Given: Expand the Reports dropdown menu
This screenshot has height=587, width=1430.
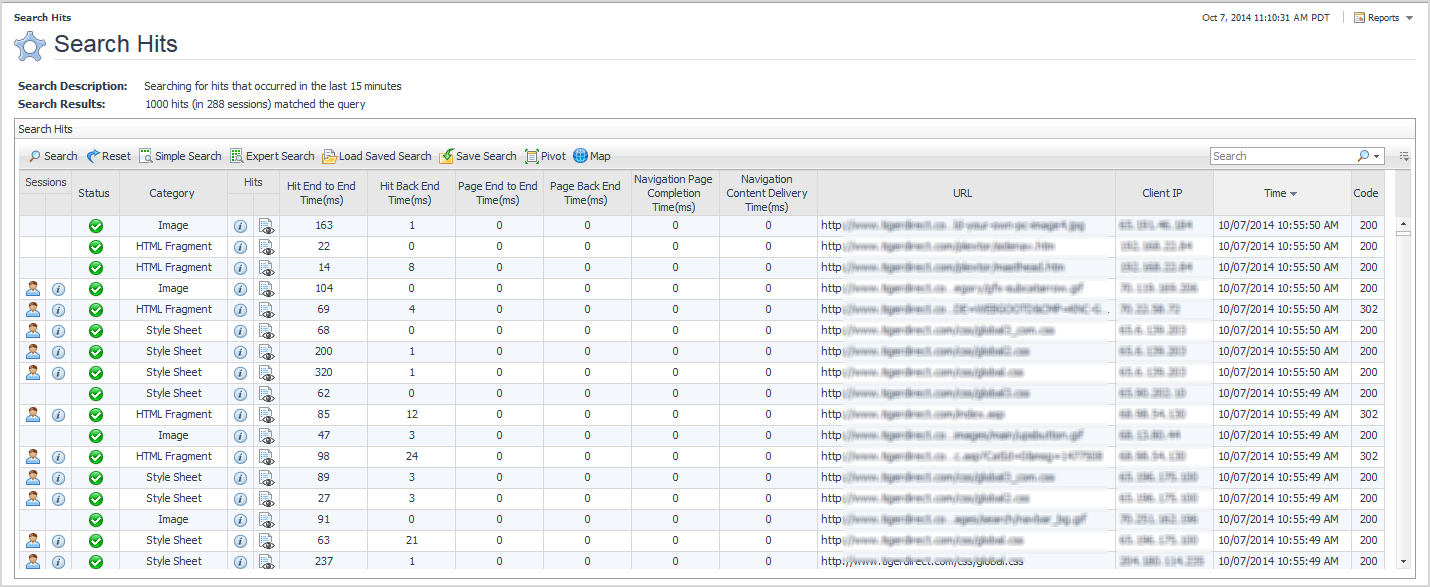Looking at the screenshot, I should point(1383,18).
